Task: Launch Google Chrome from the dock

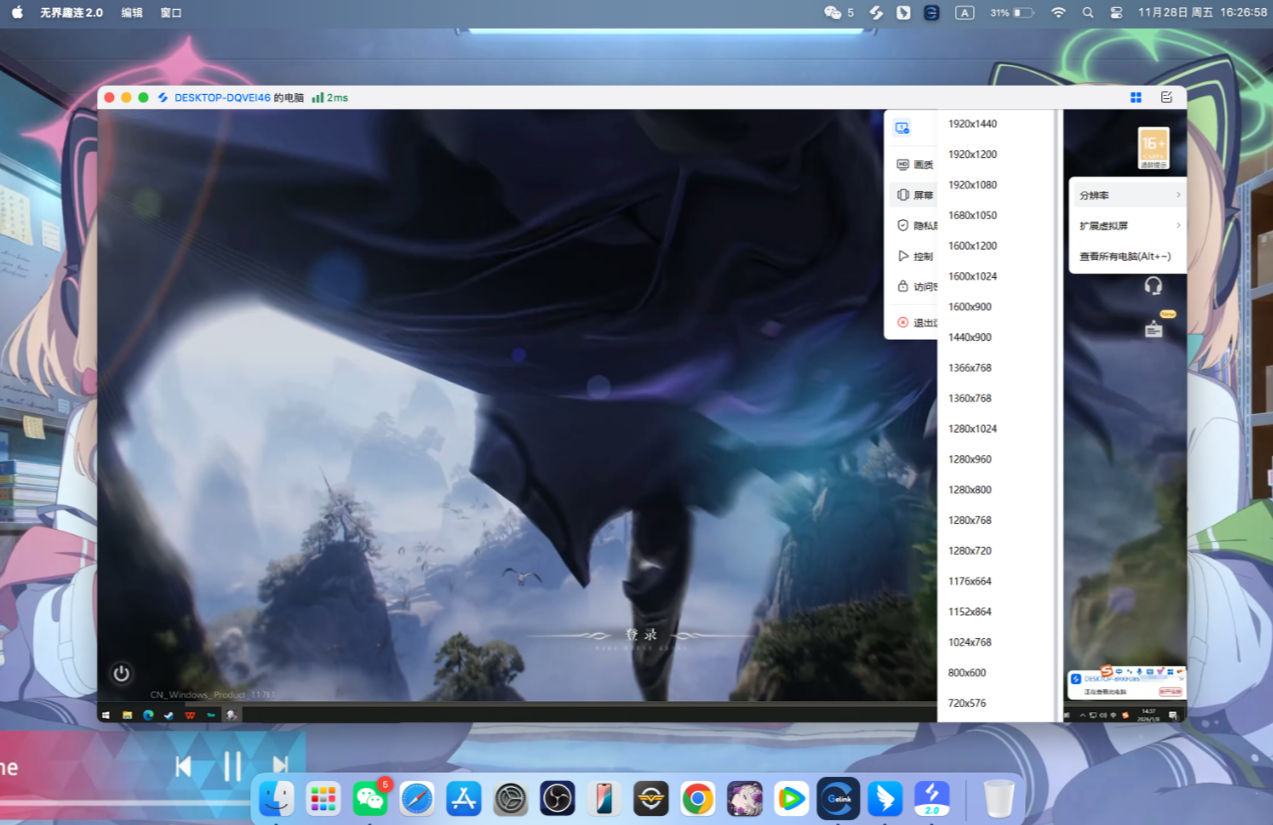Action: coord(698,798)
